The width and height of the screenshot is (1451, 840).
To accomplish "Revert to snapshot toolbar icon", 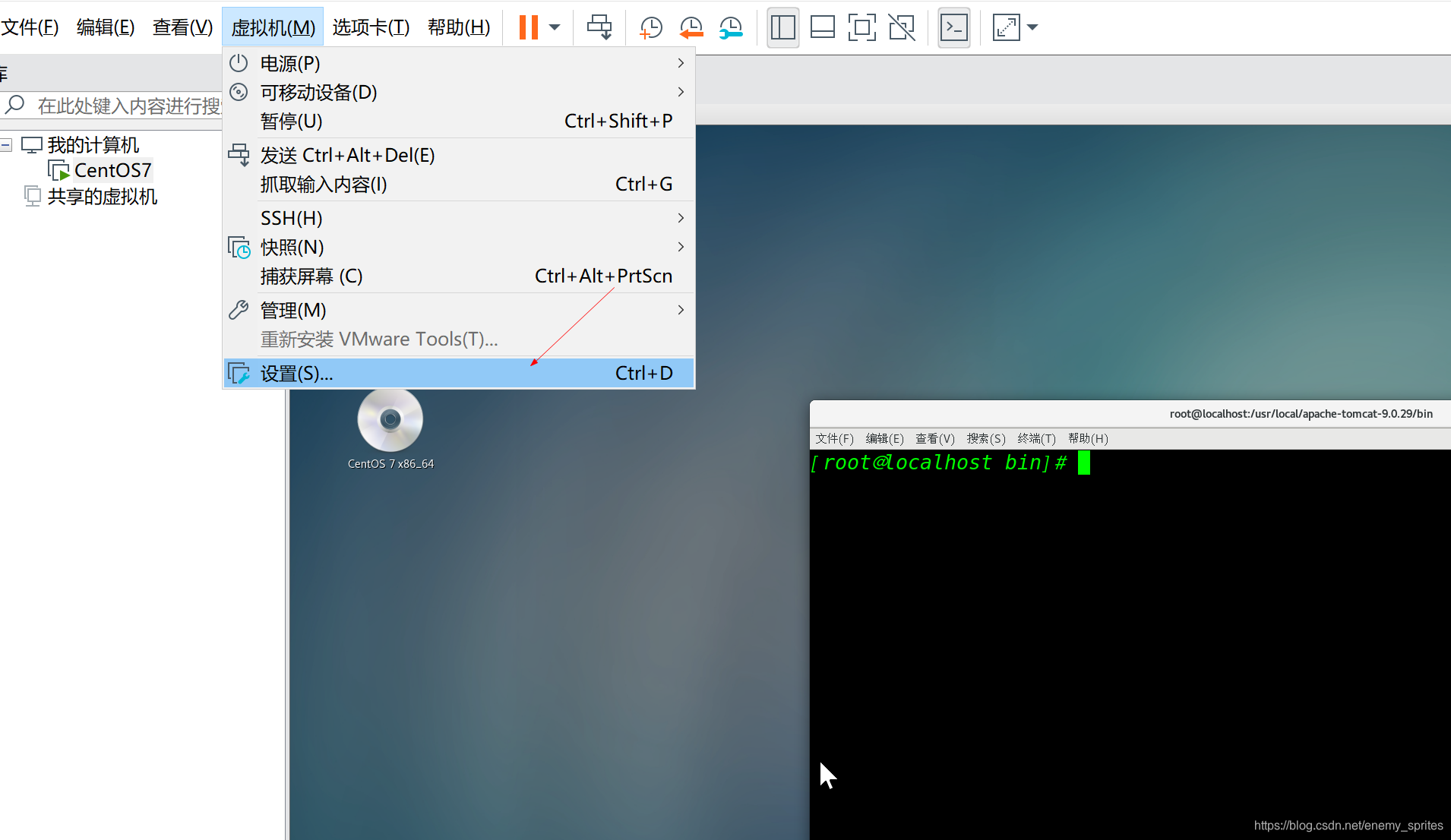I will tap(691, 27).
